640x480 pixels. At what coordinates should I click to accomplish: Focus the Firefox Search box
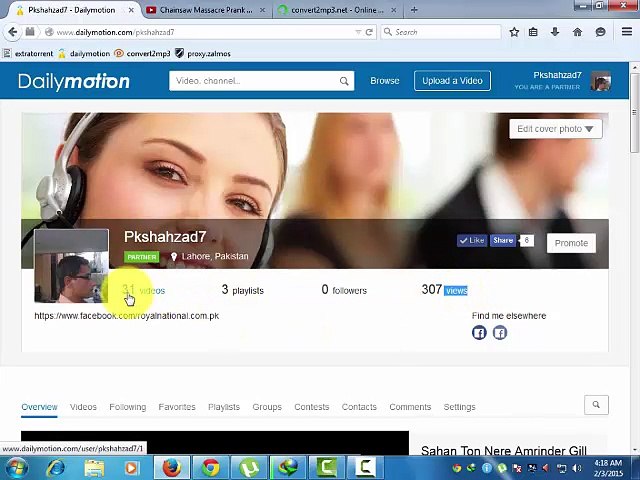click(x=441, y=32)
